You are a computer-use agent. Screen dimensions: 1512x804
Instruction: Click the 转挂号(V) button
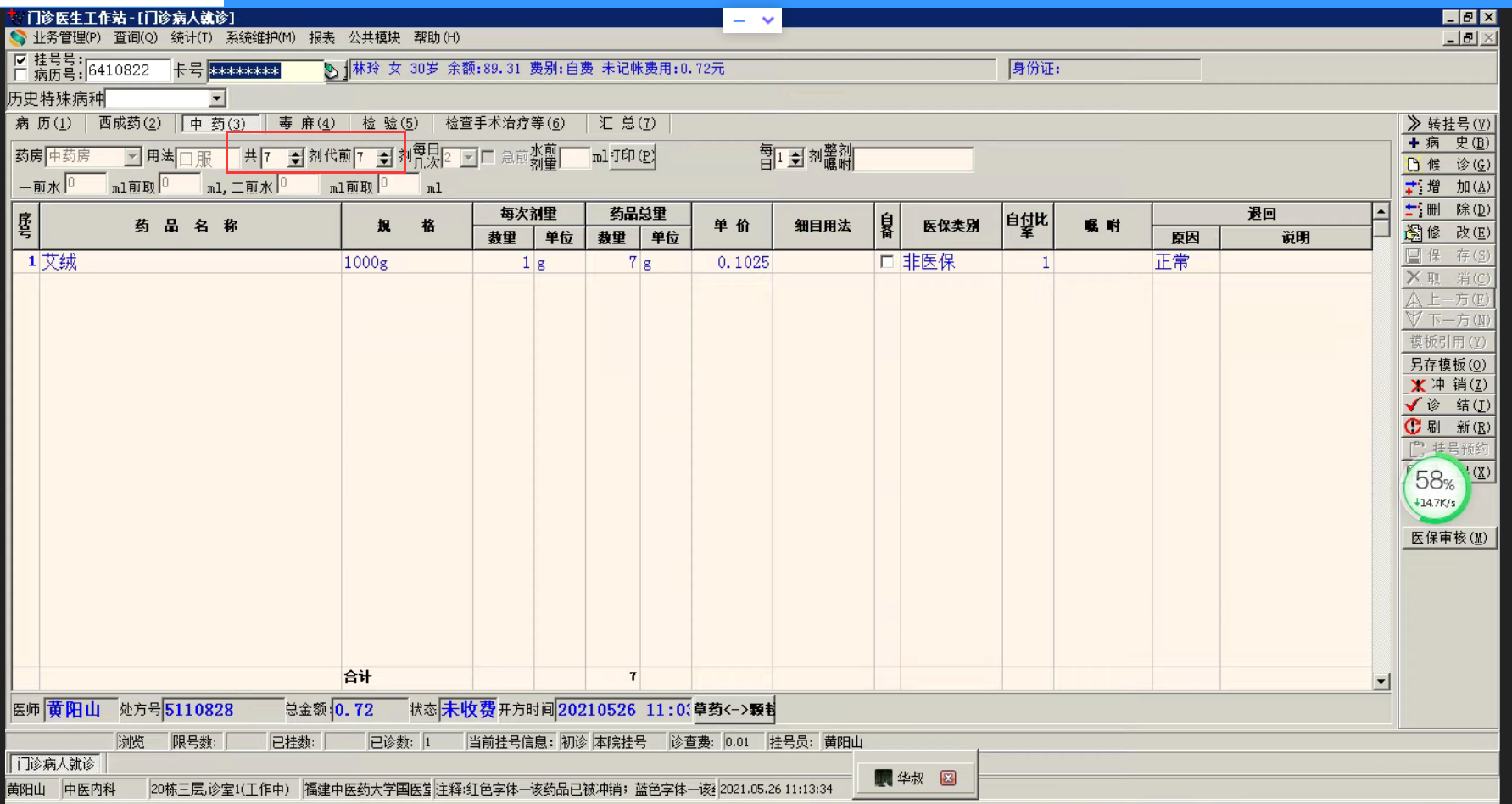[x=1448, y=123]
